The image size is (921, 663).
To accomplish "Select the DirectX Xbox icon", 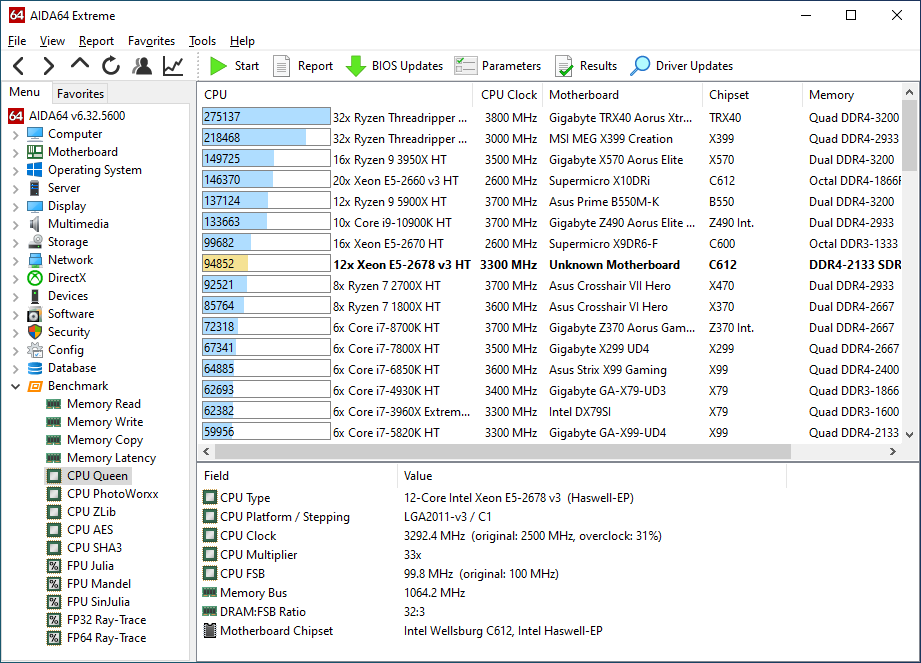I will tap(35, 278).
